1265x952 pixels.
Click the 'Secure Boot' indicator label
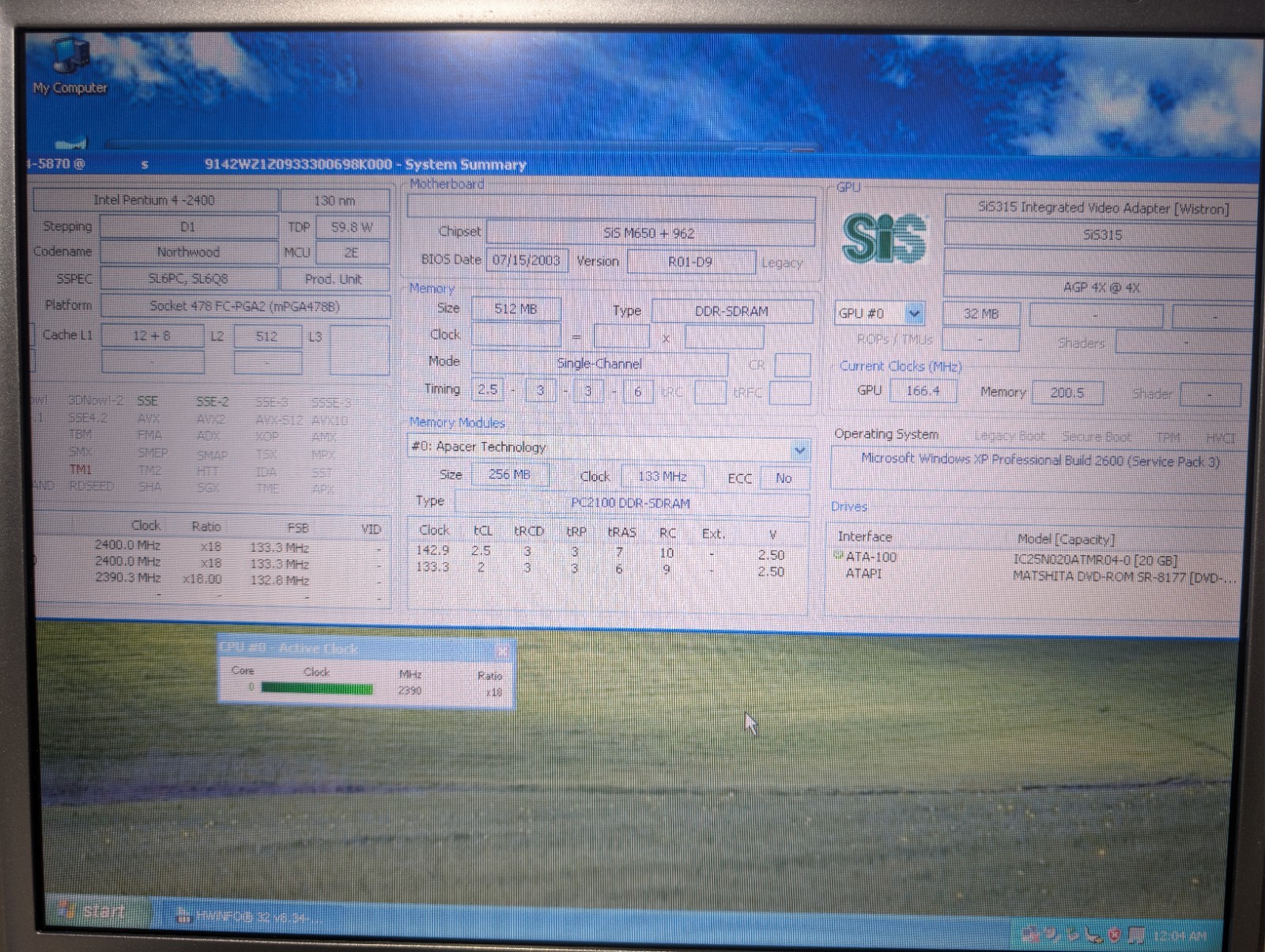point(1097,436)
